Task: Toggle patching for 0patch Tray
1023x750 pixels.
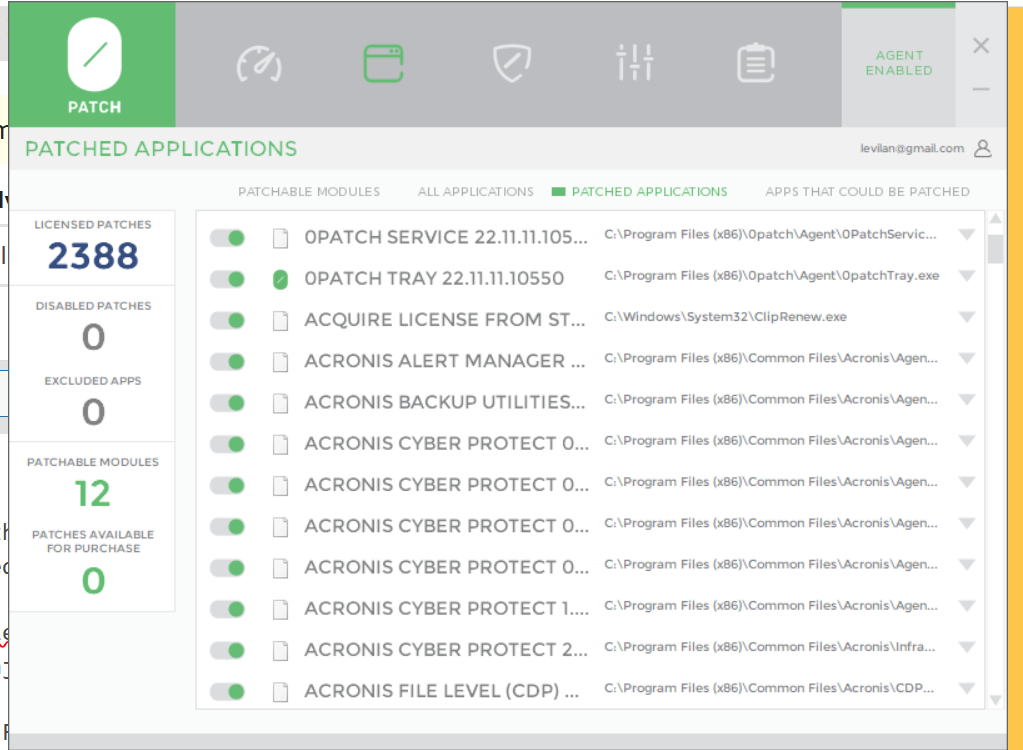Action: (x=228, y=279)
